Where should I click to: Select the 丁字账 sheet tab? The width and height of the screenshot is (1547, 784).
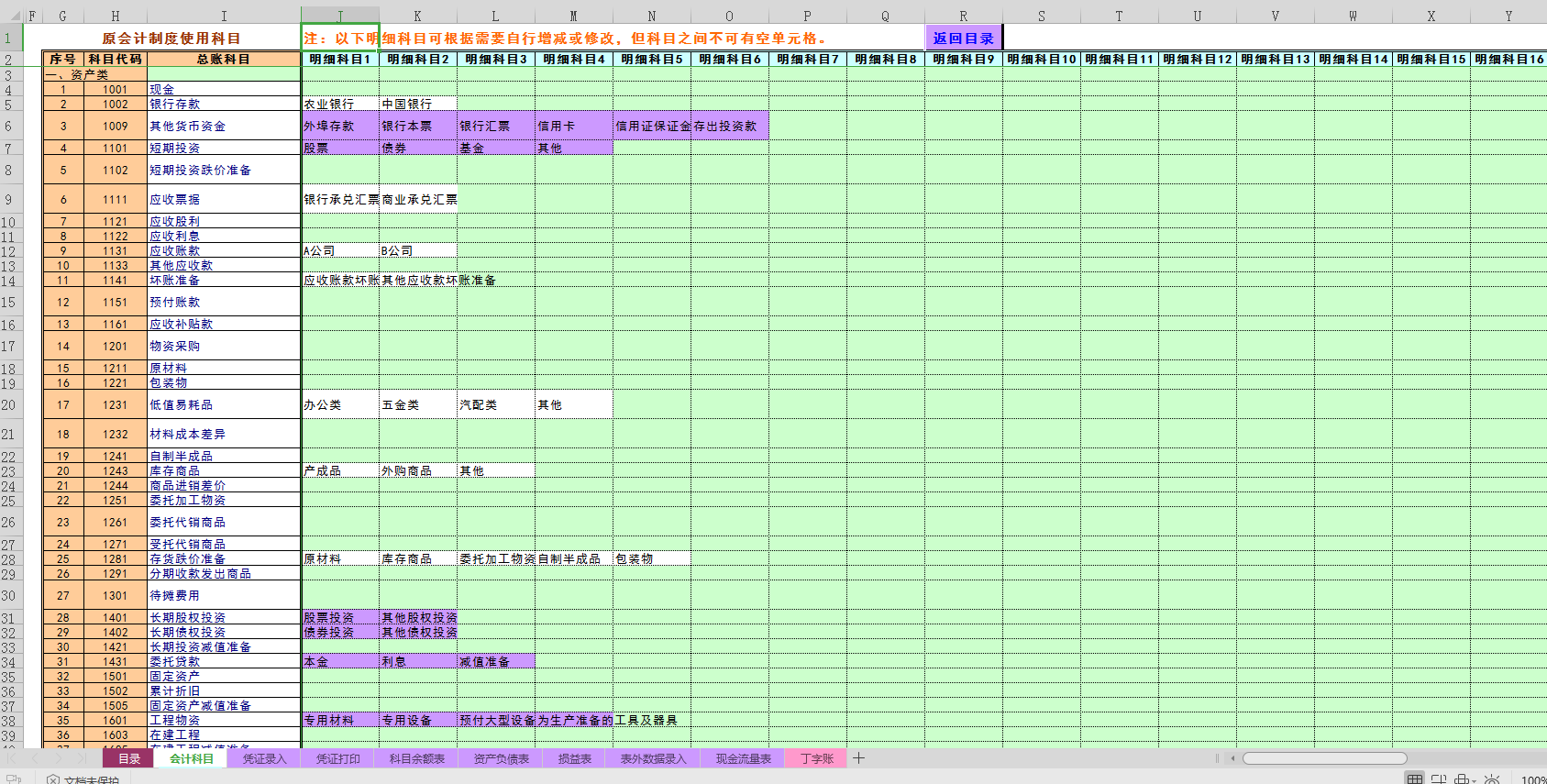point(816,758)
